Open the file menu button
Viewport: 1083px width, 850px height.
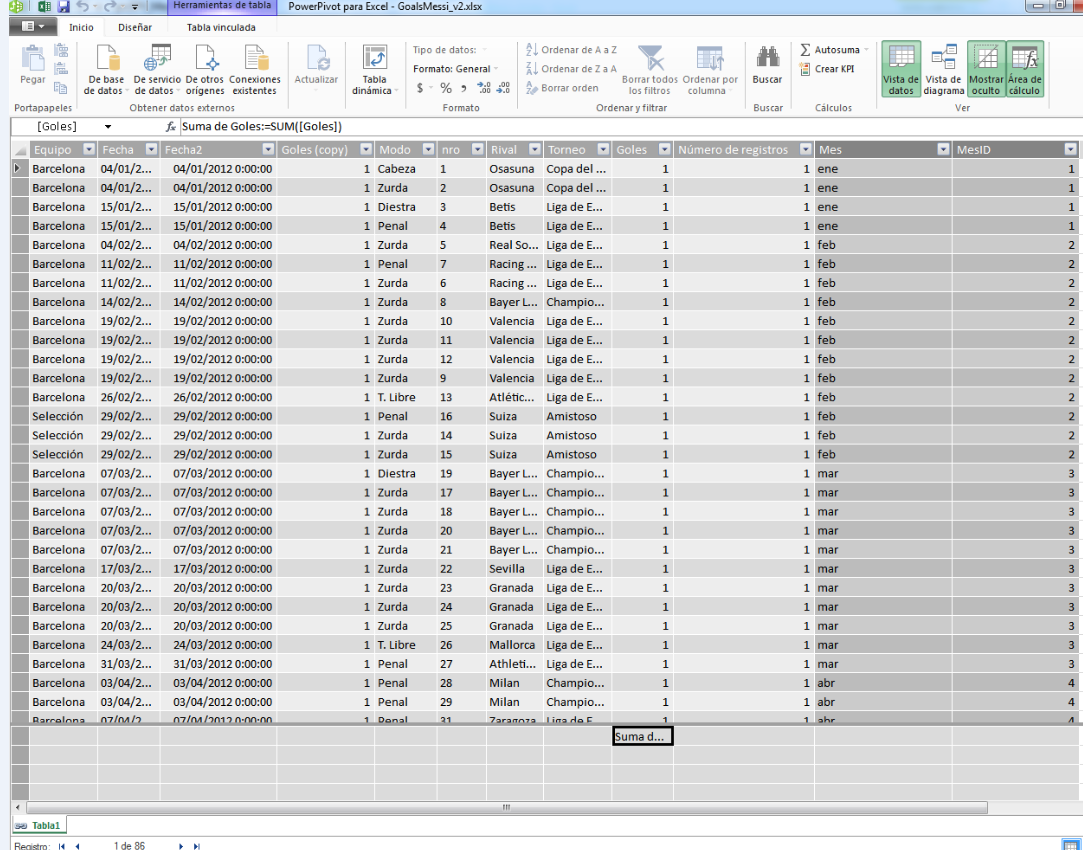[32, 26]
